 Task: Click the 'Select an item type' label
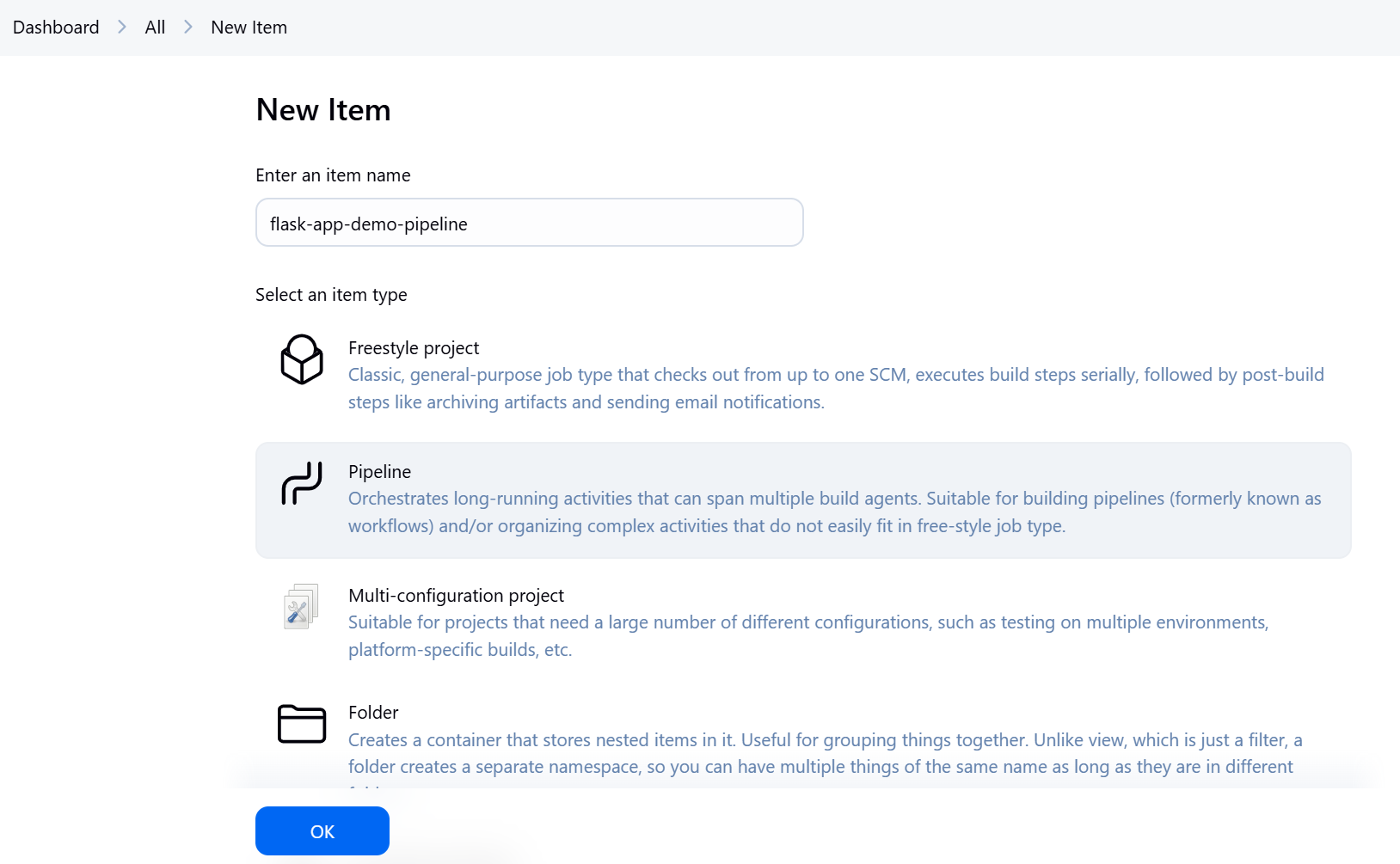pos(332,295)
